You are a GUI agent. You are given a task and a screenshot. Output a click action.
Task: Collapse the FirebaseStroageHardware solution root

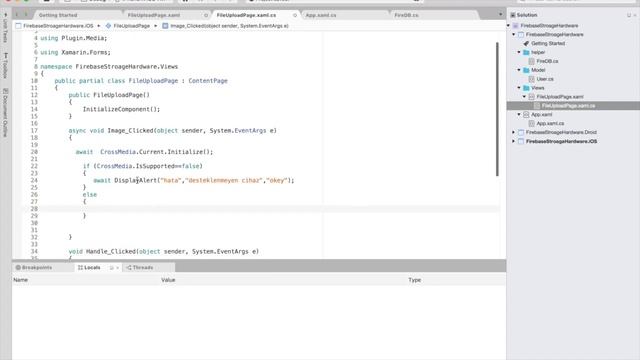pyautogui.click(x=509, y=26)
